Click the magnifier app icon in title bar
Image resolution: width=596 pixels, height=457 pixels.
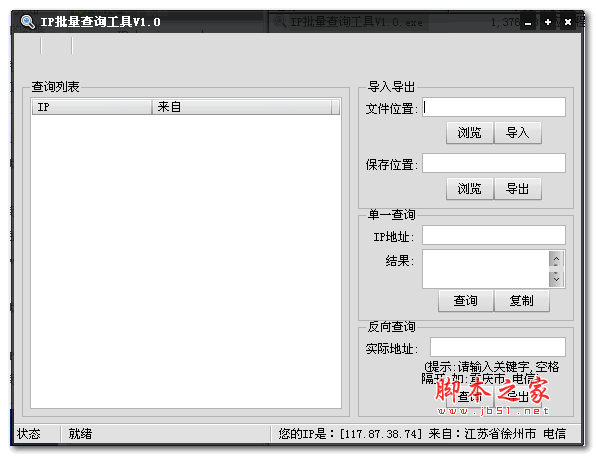[27, 22]
